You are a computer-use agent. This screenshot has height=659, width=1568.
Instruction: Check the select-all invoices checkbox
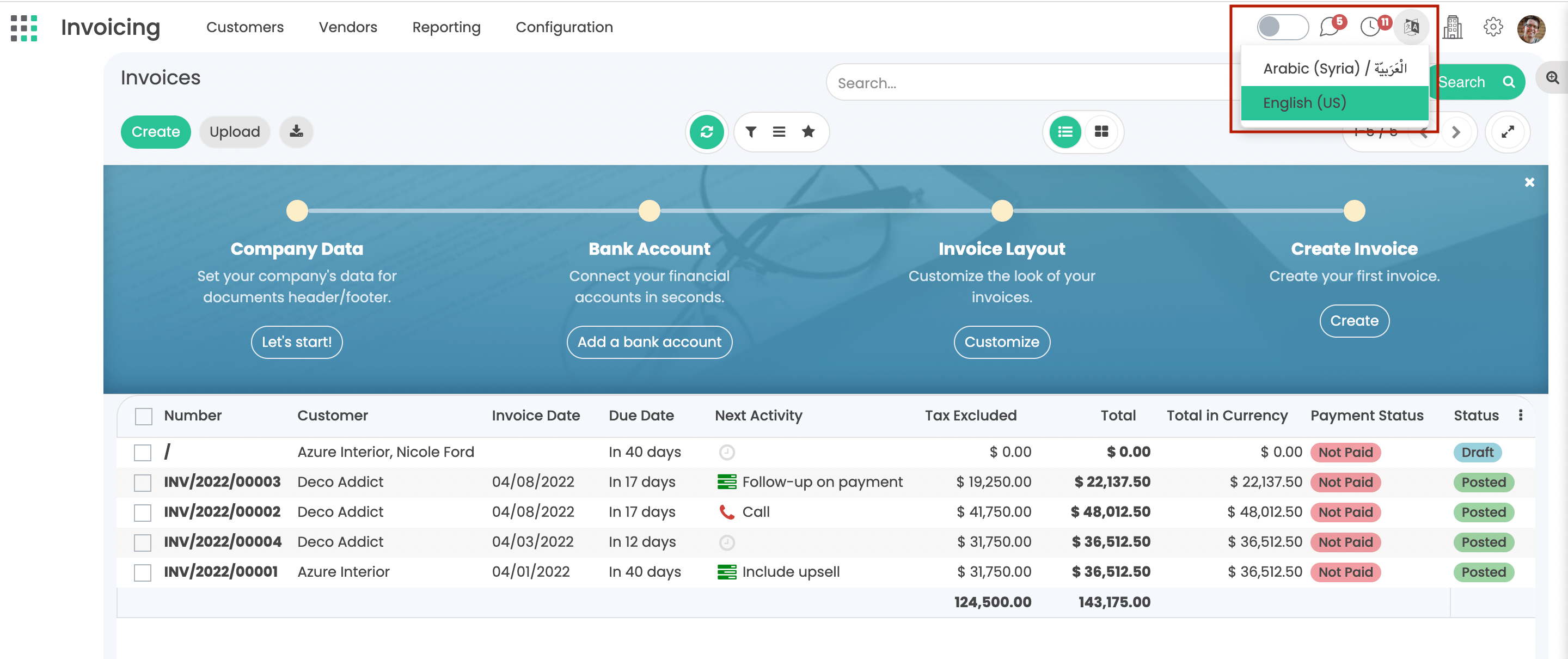coord(144,416)
